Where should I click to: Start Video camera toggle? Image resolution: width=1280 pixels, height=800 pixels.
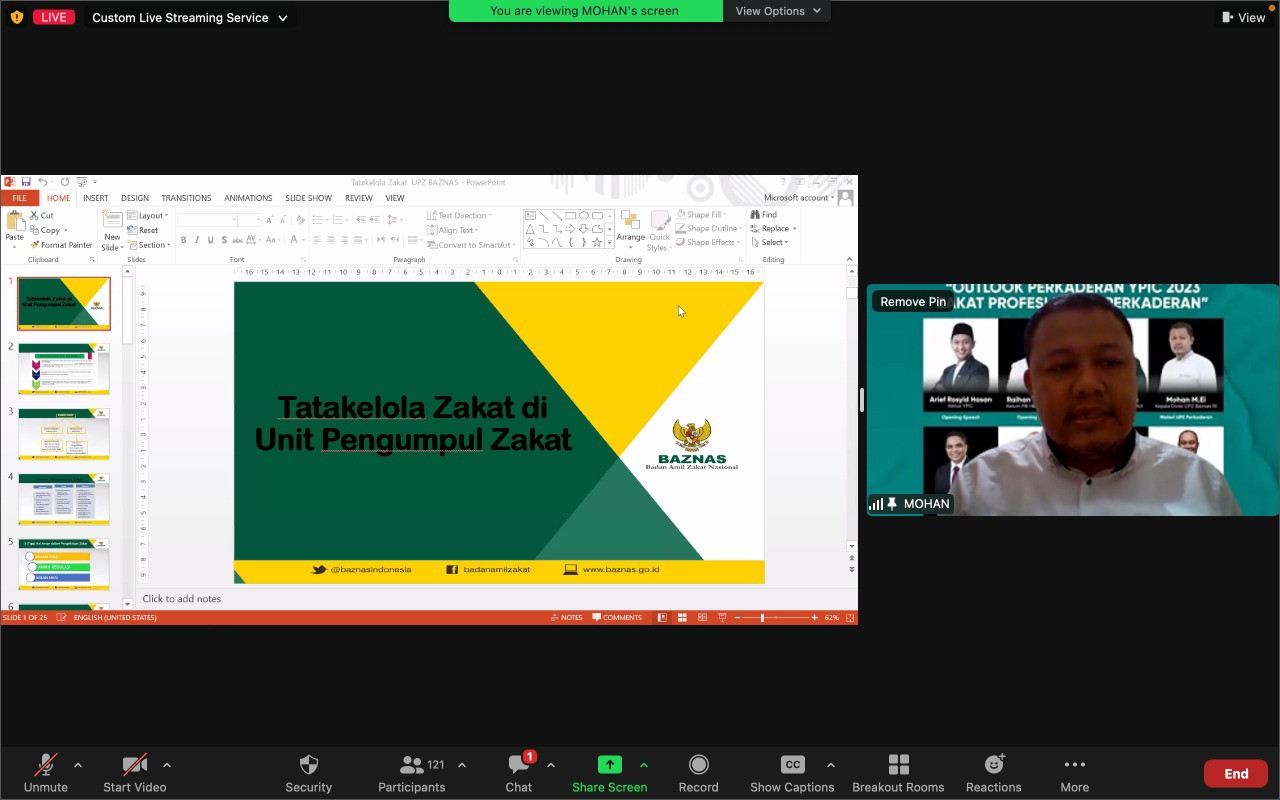click(134, 765)
